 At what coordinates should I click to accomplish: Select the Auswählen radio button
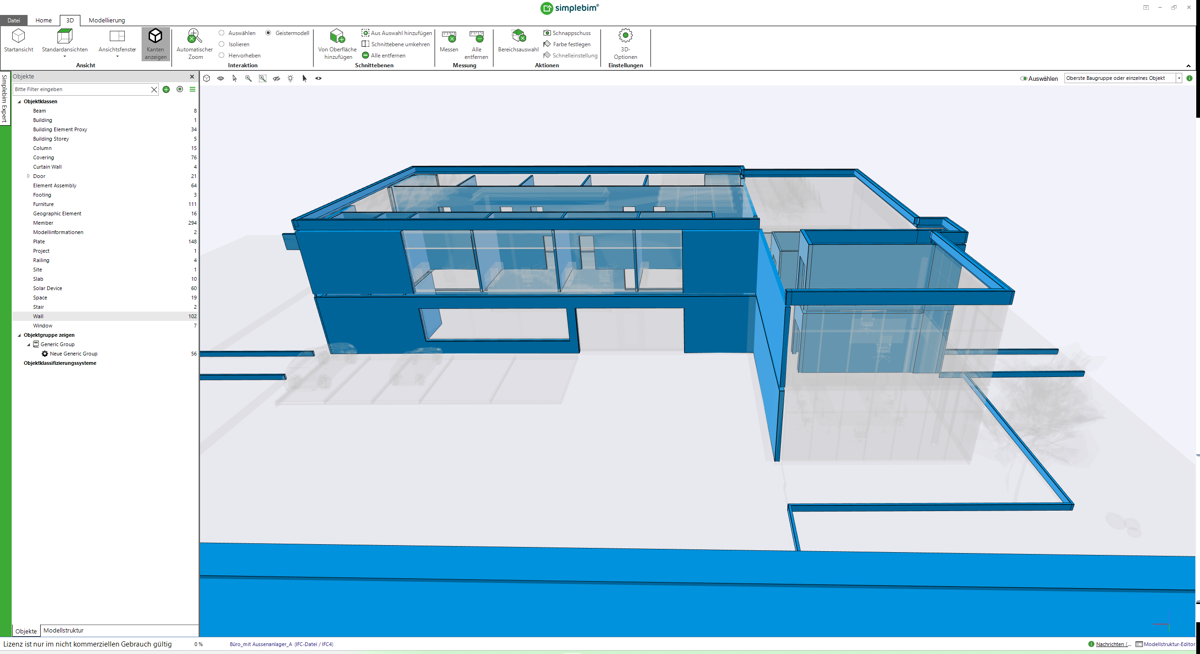222,33
